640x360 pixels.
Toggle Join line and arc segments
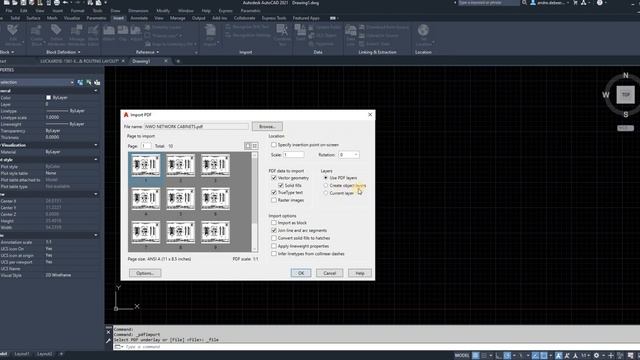[274, 231]
